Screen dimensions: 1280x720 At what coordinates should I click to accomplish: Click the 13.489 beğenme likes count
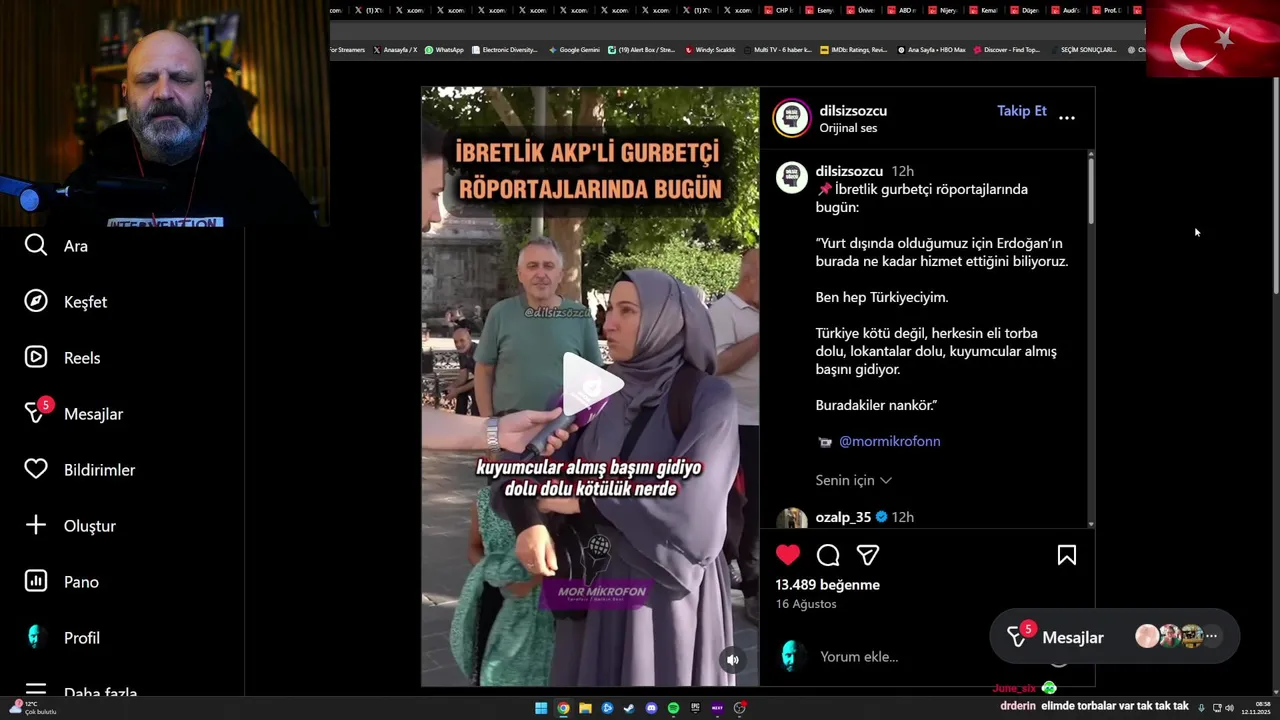pos(828,585)
